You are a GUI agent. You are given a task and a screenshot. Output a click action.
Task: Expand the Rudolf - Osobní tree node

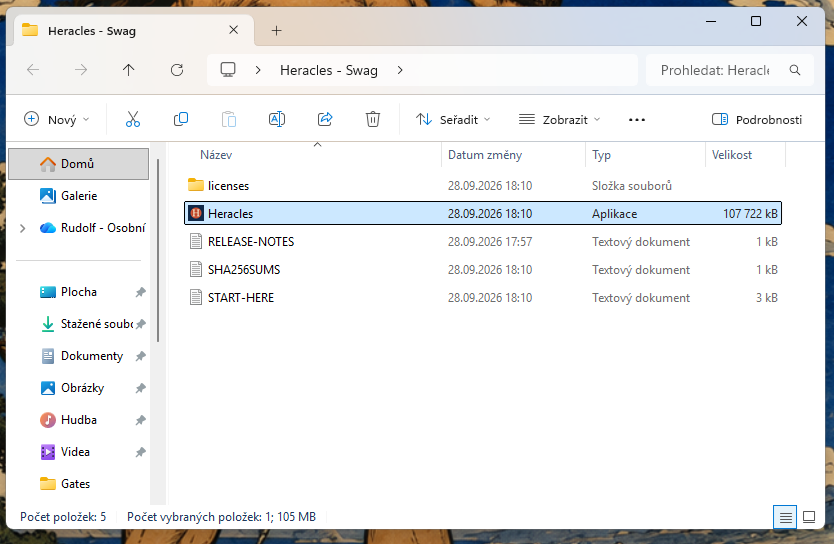tap(22, 228)
